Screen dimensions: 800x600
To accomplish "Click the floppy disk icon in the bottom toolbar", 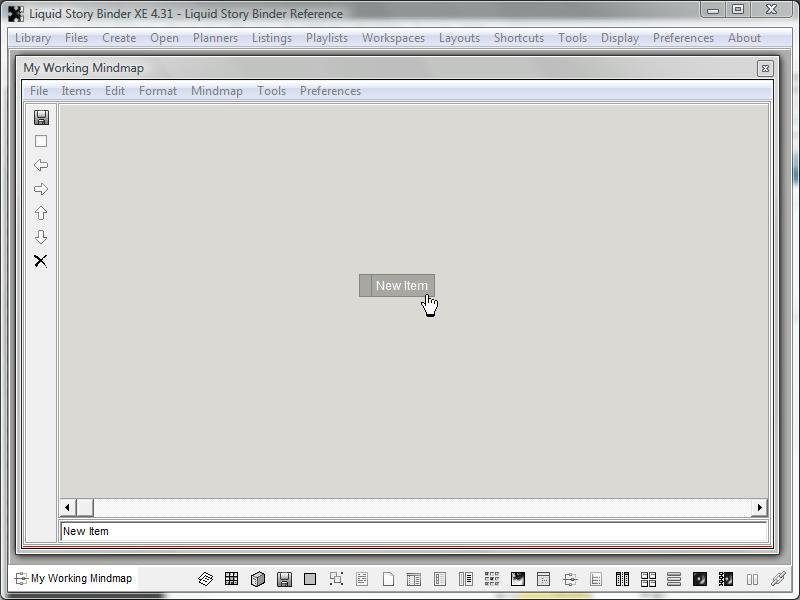I will 284,579.
